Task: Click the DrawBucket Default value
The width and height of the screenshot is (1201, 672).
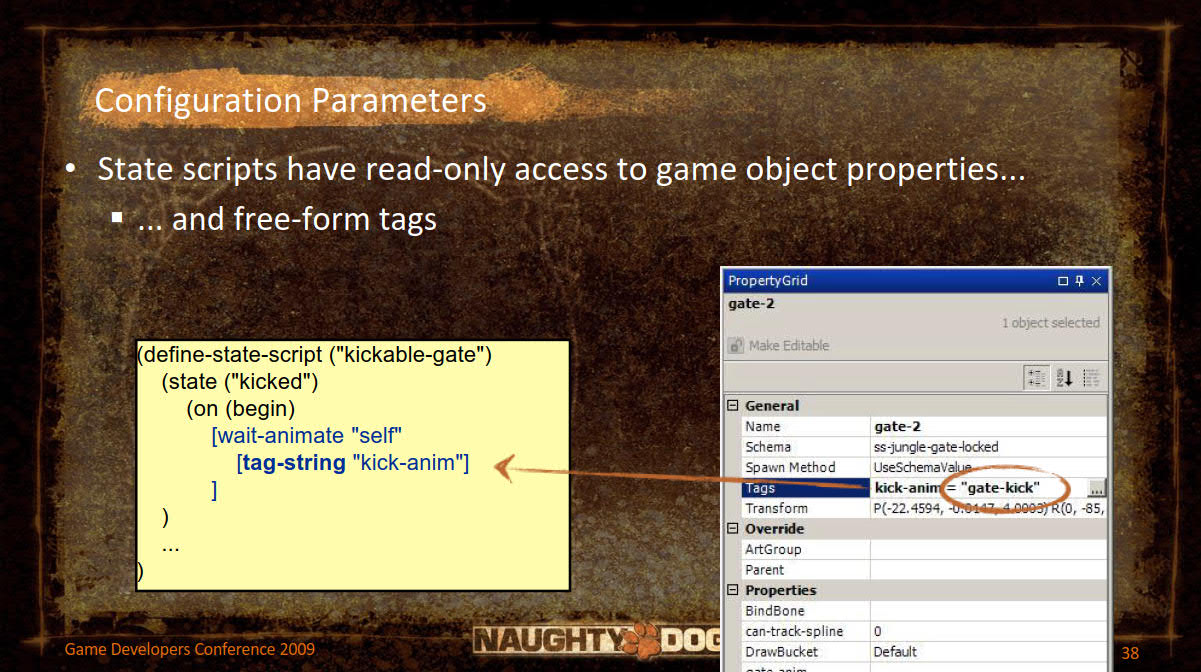Action: coord(986,651)
